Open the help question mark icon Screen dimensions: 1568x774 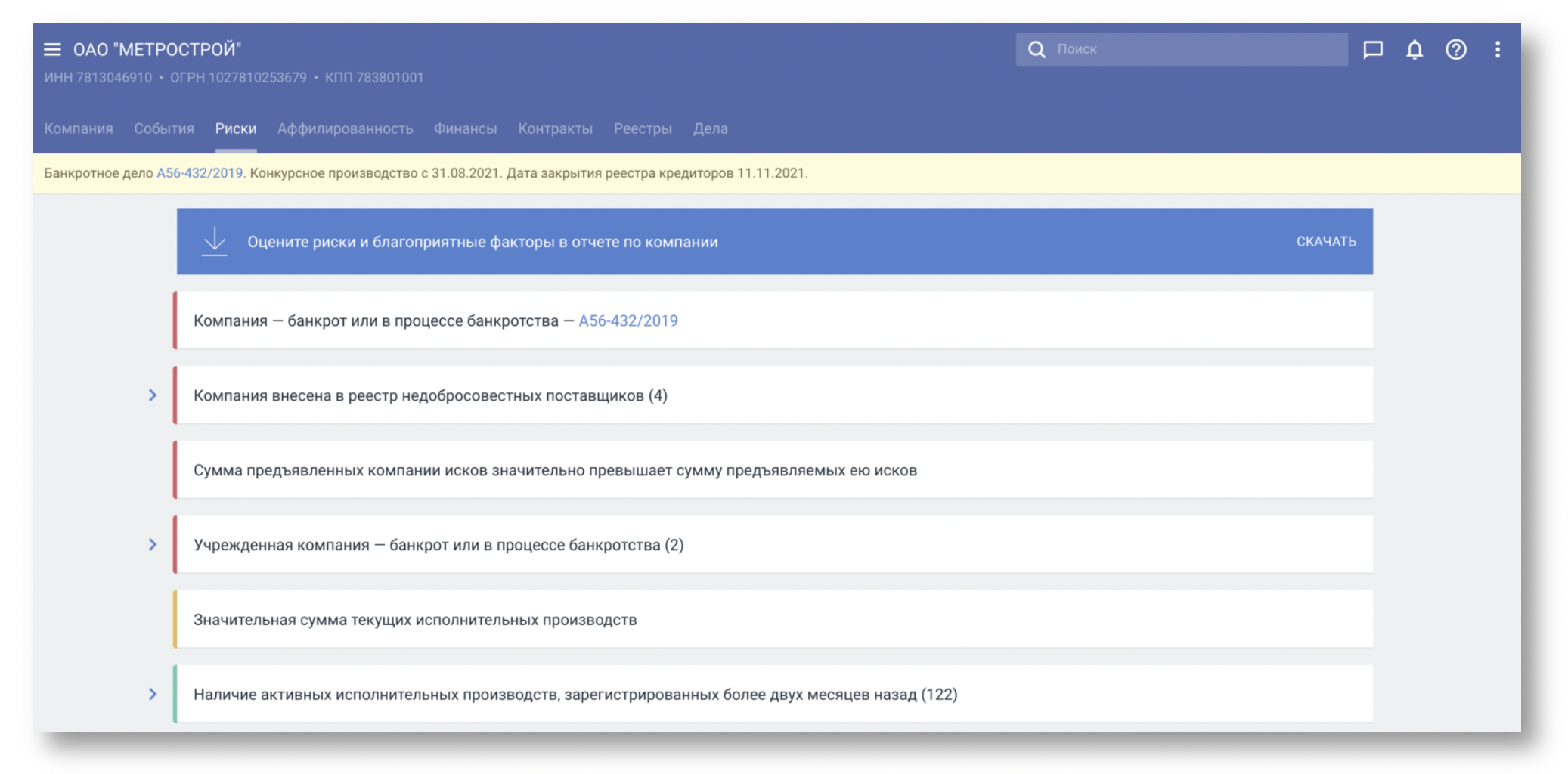tap(1456, 50)
